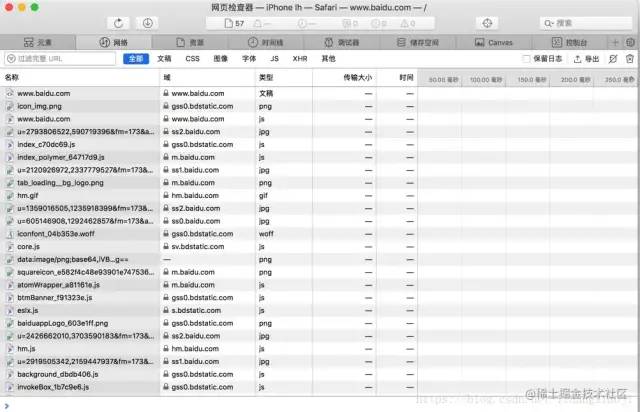640x412 pixels.
Task: Sort by the 时间 column header
Action: [397, 78]
